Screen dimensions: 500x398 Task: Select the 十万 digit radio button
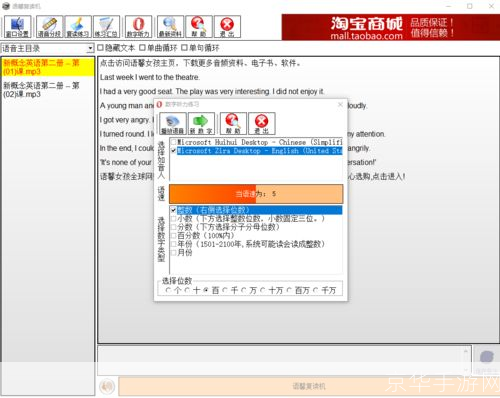click(x=263, y=290)
